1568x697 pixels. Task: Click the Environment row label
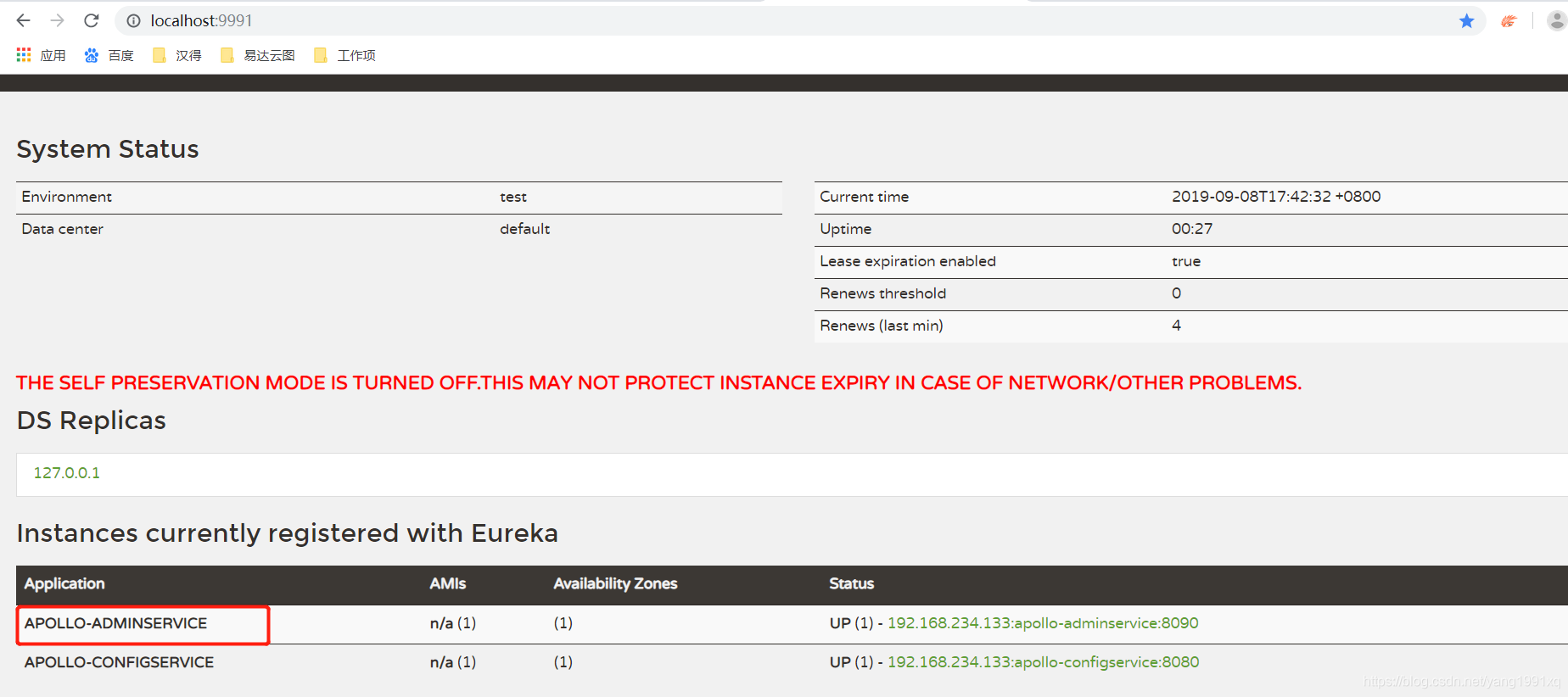[x=67, y=197]
